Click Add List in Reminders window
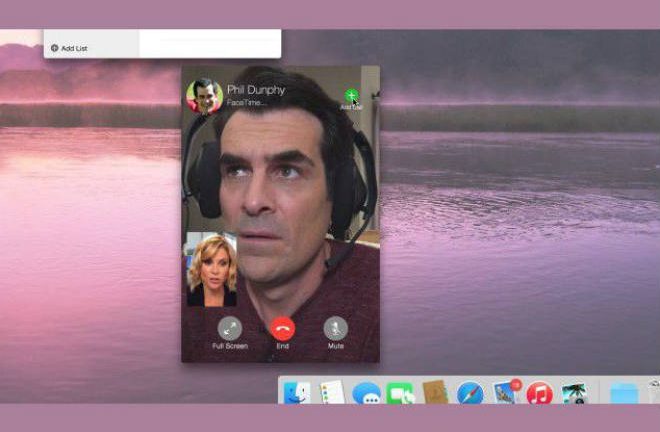The height and width of the screenshot is (432, 660). [x=69, y=48]
